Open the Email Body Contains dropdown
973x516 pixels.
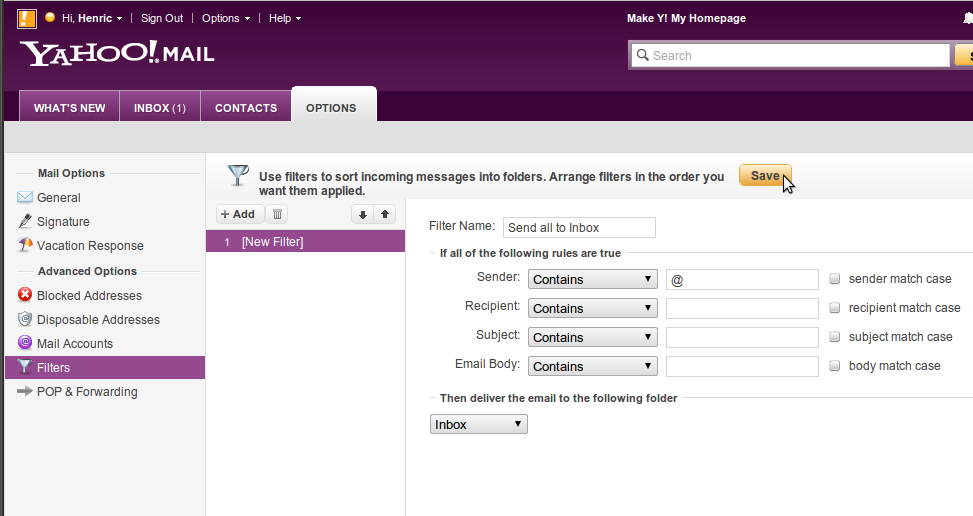(593, 367)
